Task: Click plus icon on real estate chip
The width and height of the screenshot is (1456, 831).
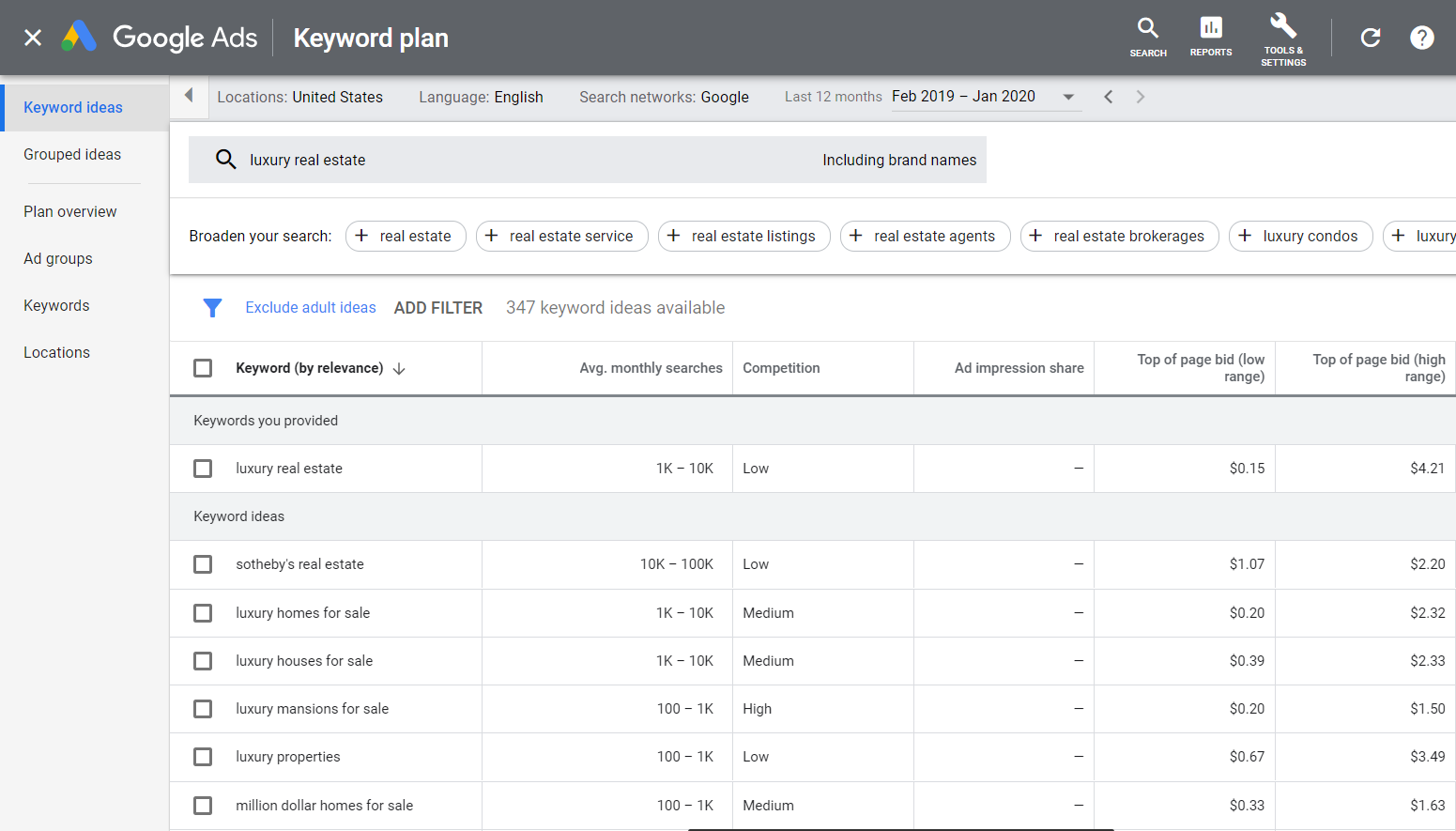Action: (x=362, y=236)
